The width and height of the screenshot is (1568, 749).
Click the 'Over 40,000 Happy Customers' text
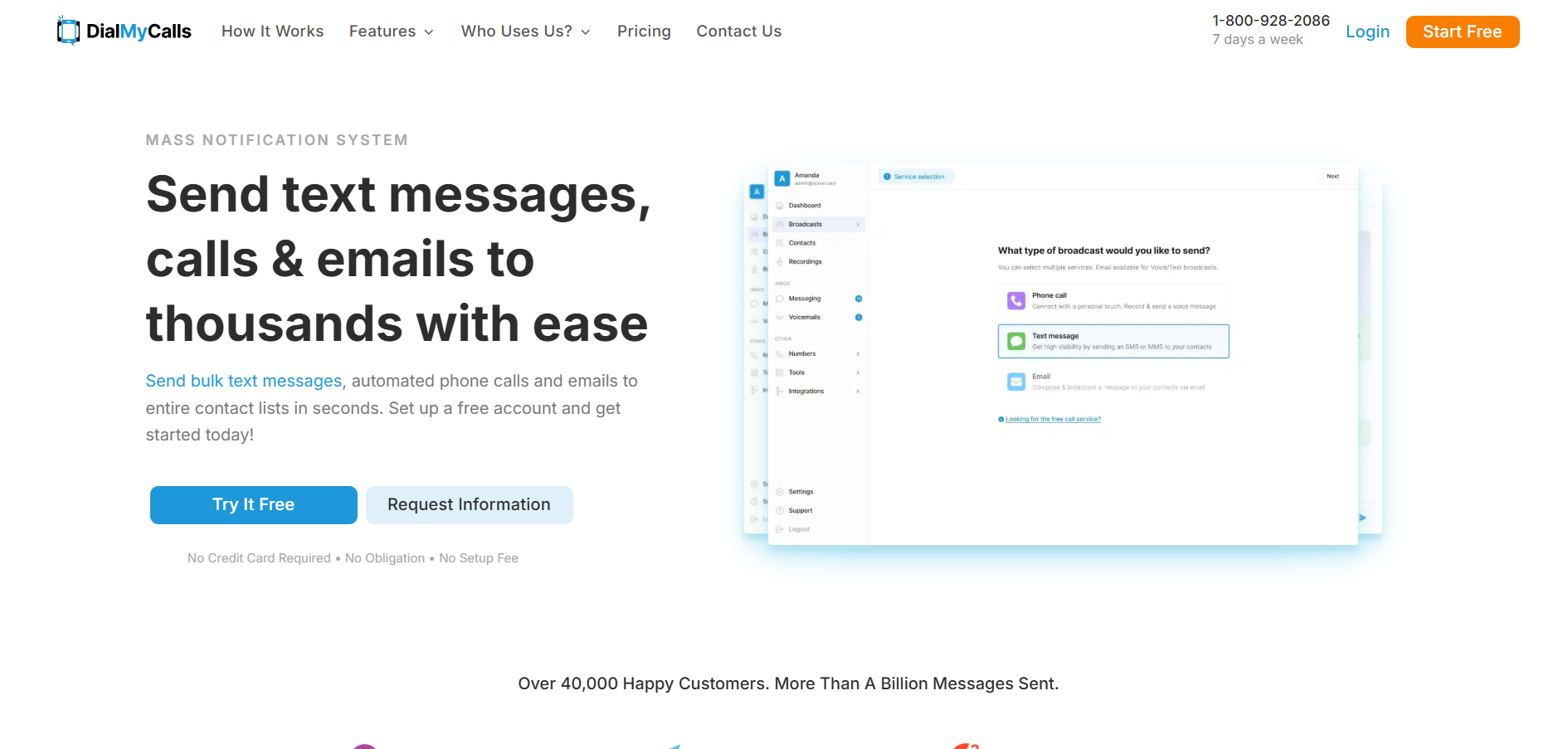pos(644,683)
